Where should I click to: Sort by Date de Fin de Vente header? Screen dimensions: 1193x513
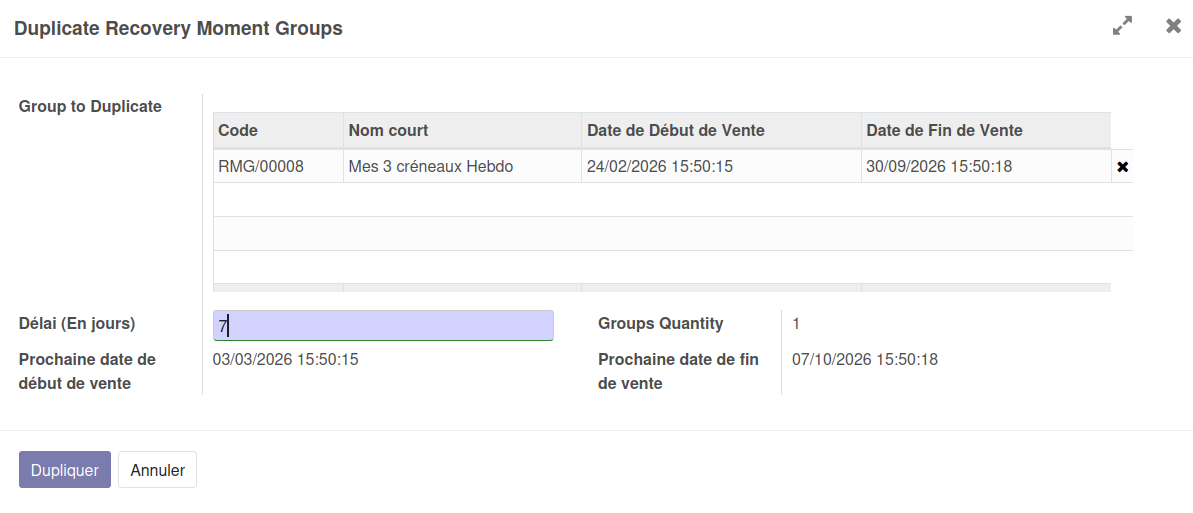click(944, 130)
